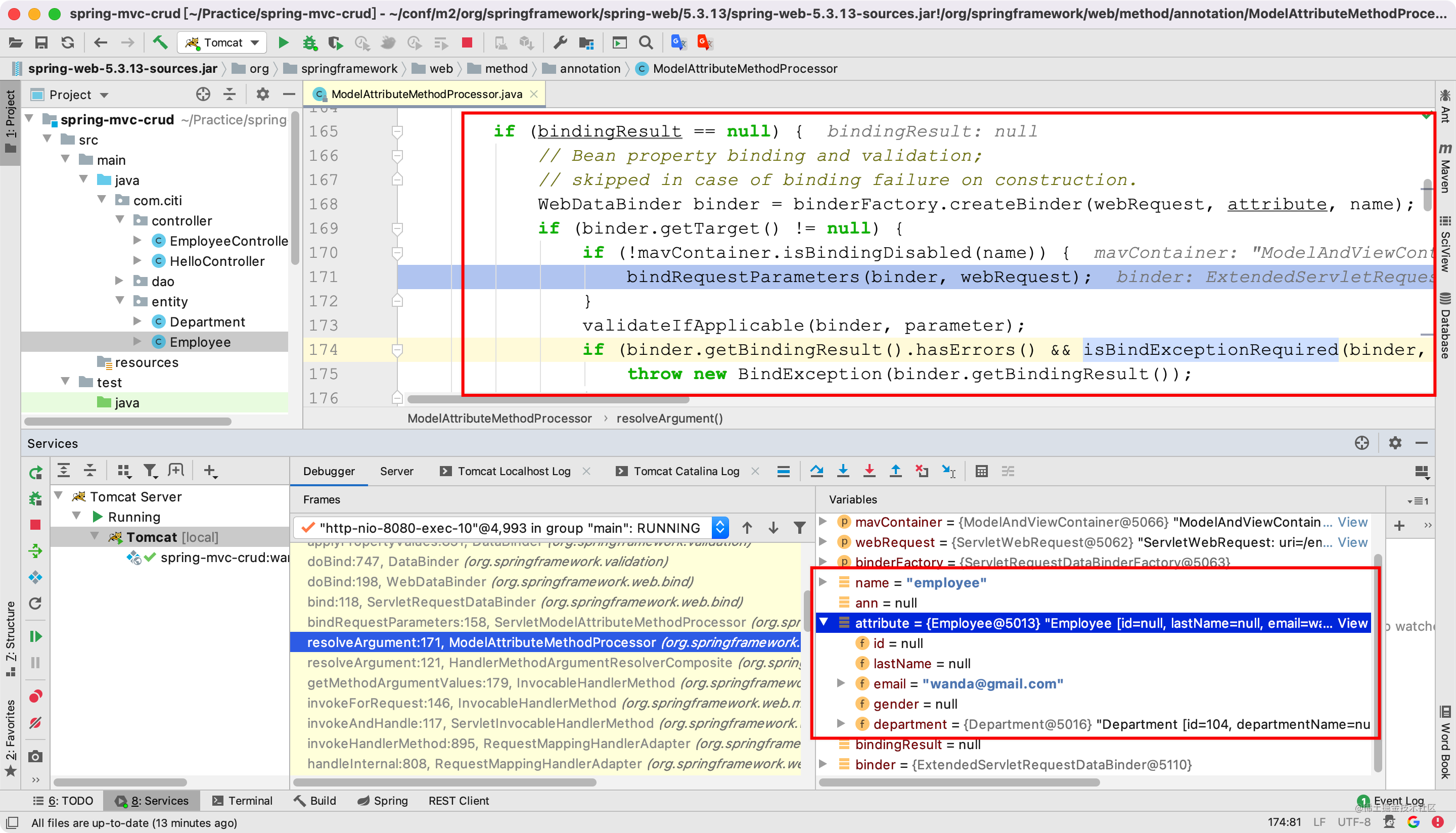Click View link for webRequest variable
1456x833 pixels.
point(1353,542)
